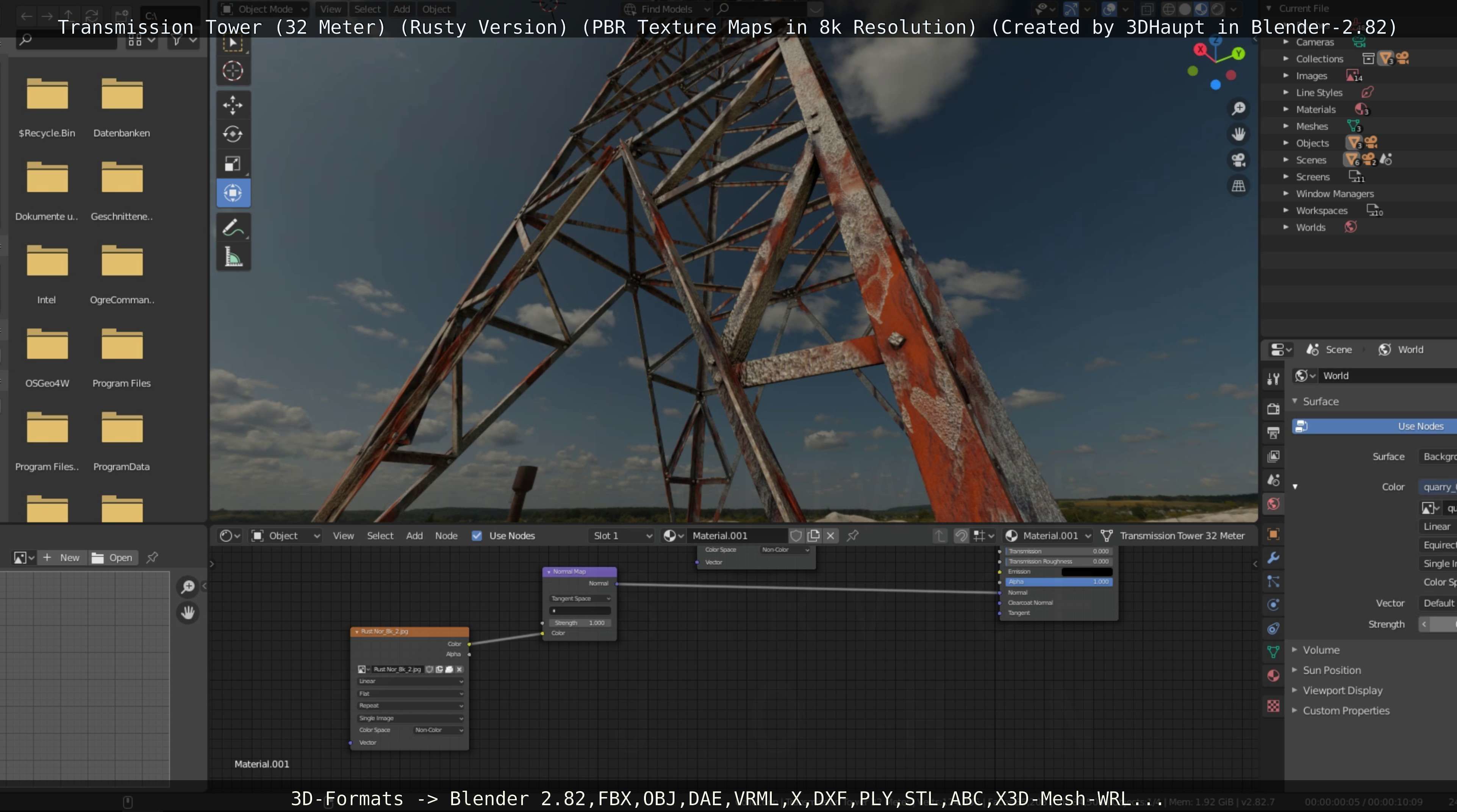
Task: Expand the Images tree entry
Action: point(1286,75)
